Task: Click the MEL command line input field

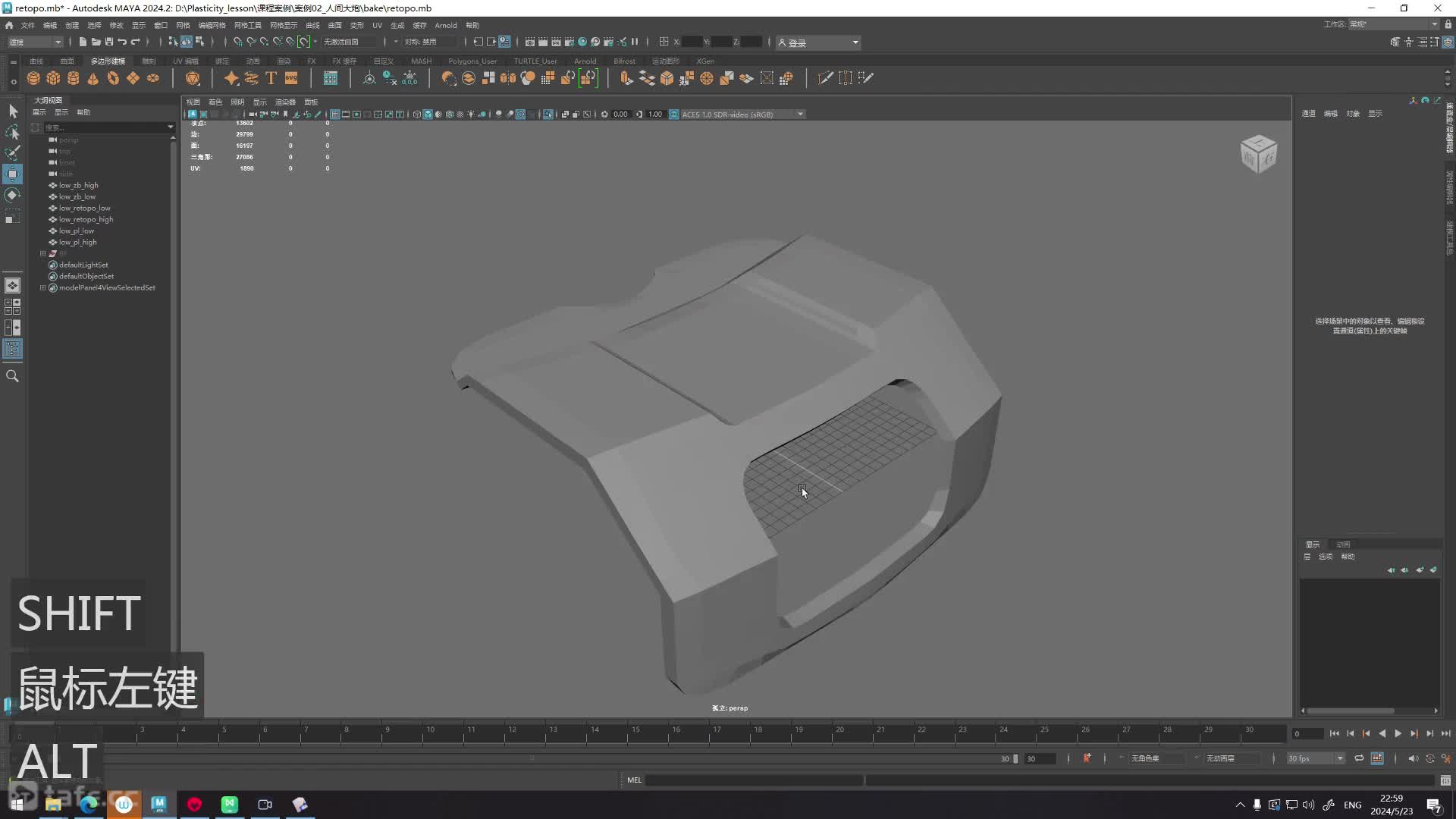Action: 754,780
